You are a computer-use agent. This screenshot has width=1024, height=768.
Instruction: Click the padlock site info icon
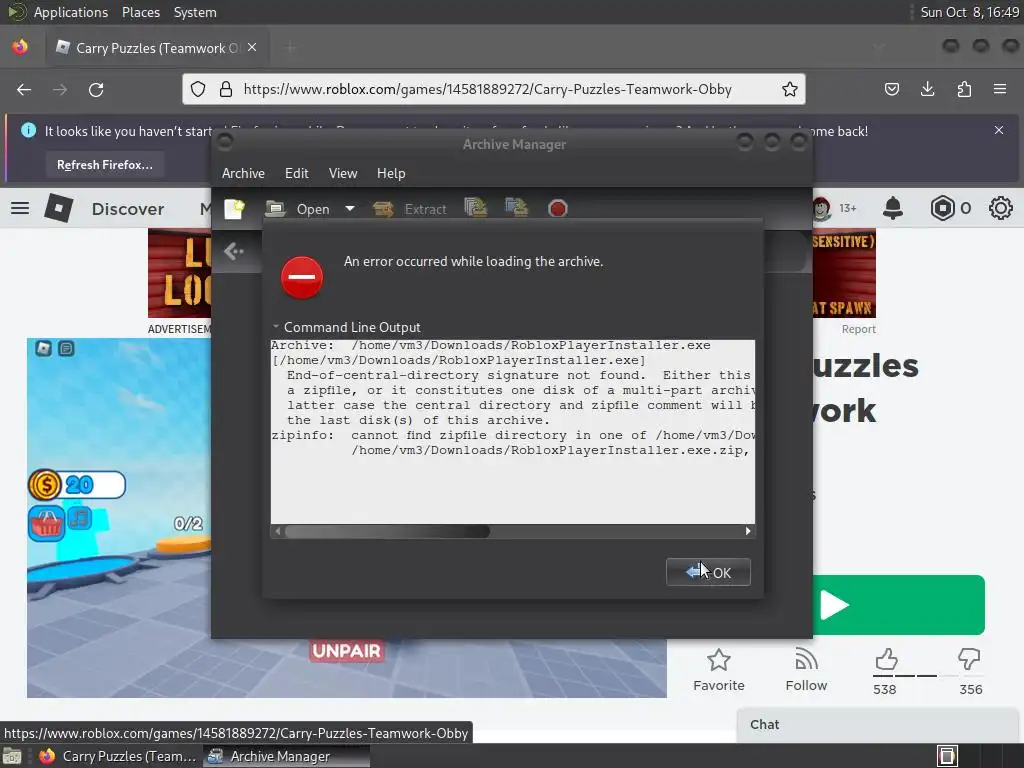click(x=226, y=89)
